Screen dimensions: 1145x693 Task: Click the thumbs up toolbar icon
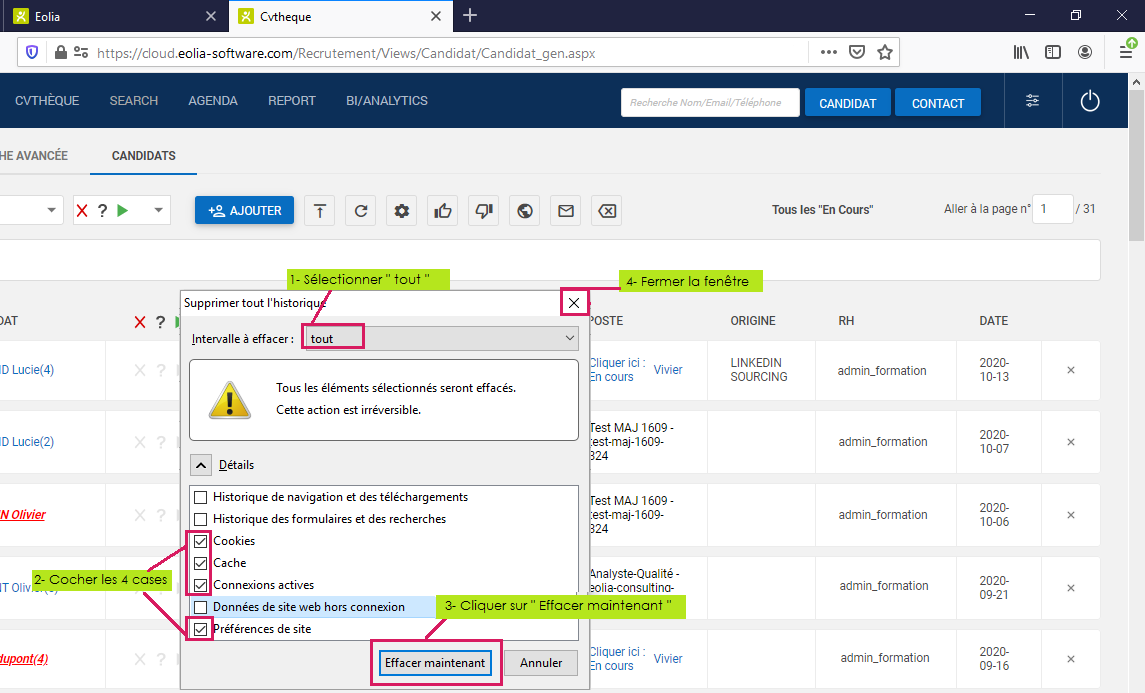click(x=442, y=211)
